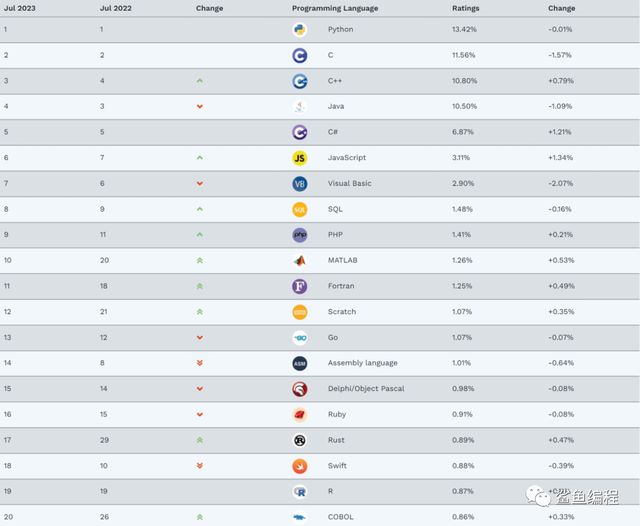640x526 pixels.
Task: Click the JavaScript JS logo icon
Action: [x=300, y=158]
